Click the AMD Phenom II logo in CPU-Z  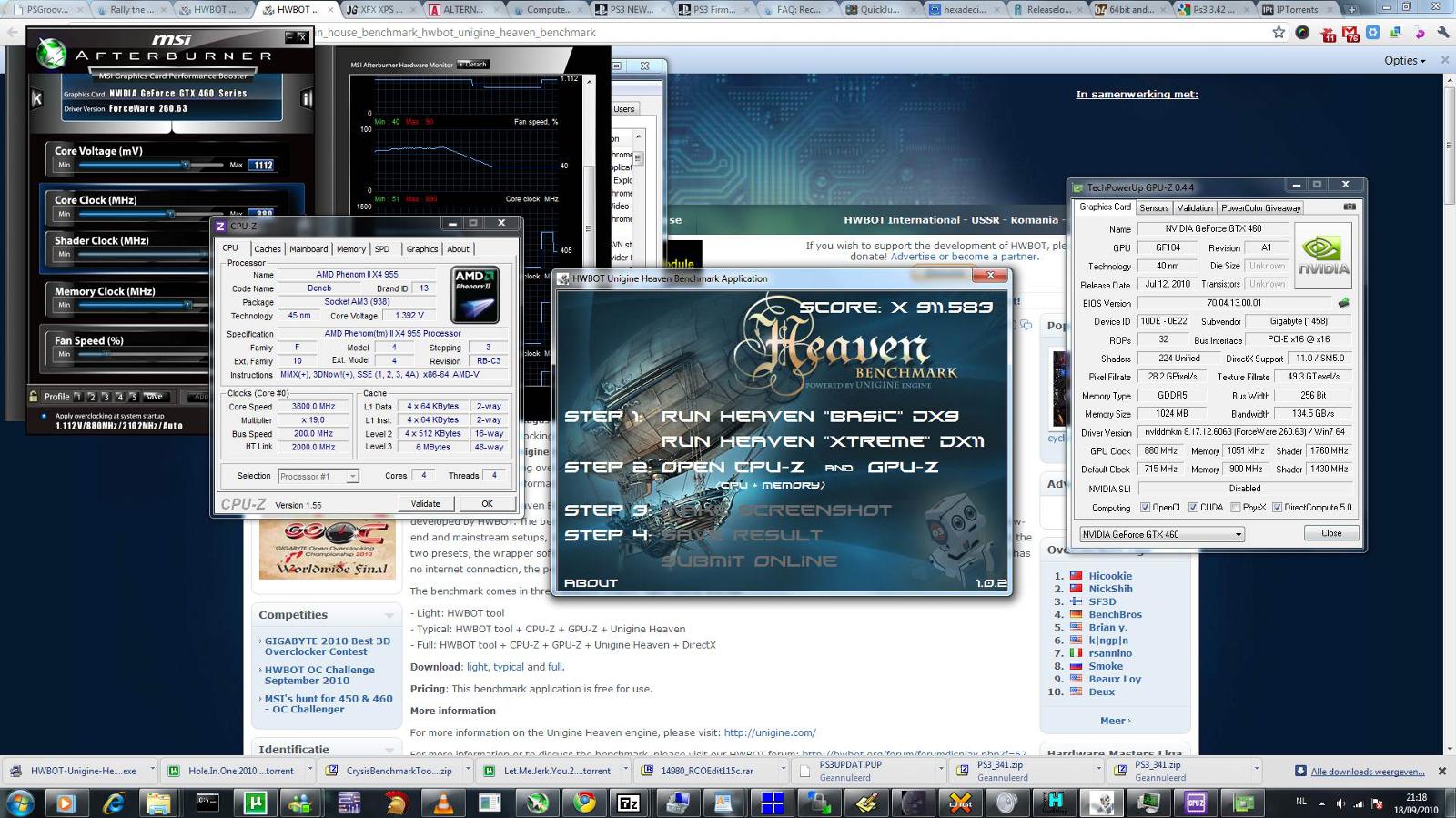click(x=475, y=295)
